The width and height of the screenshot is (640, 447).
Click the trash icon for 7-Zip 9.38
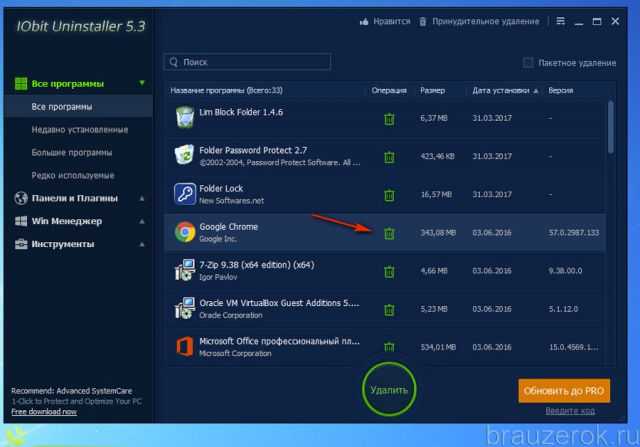pyautogui.click(x=389, y=271)
